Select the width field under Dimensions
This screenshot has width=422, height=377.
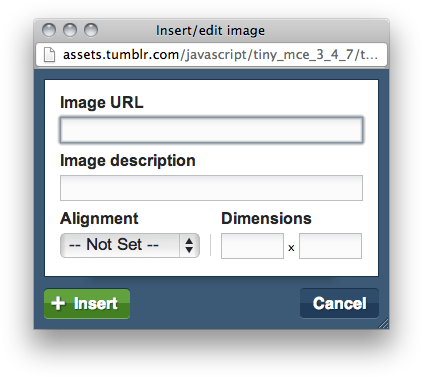tap(252, 246)
